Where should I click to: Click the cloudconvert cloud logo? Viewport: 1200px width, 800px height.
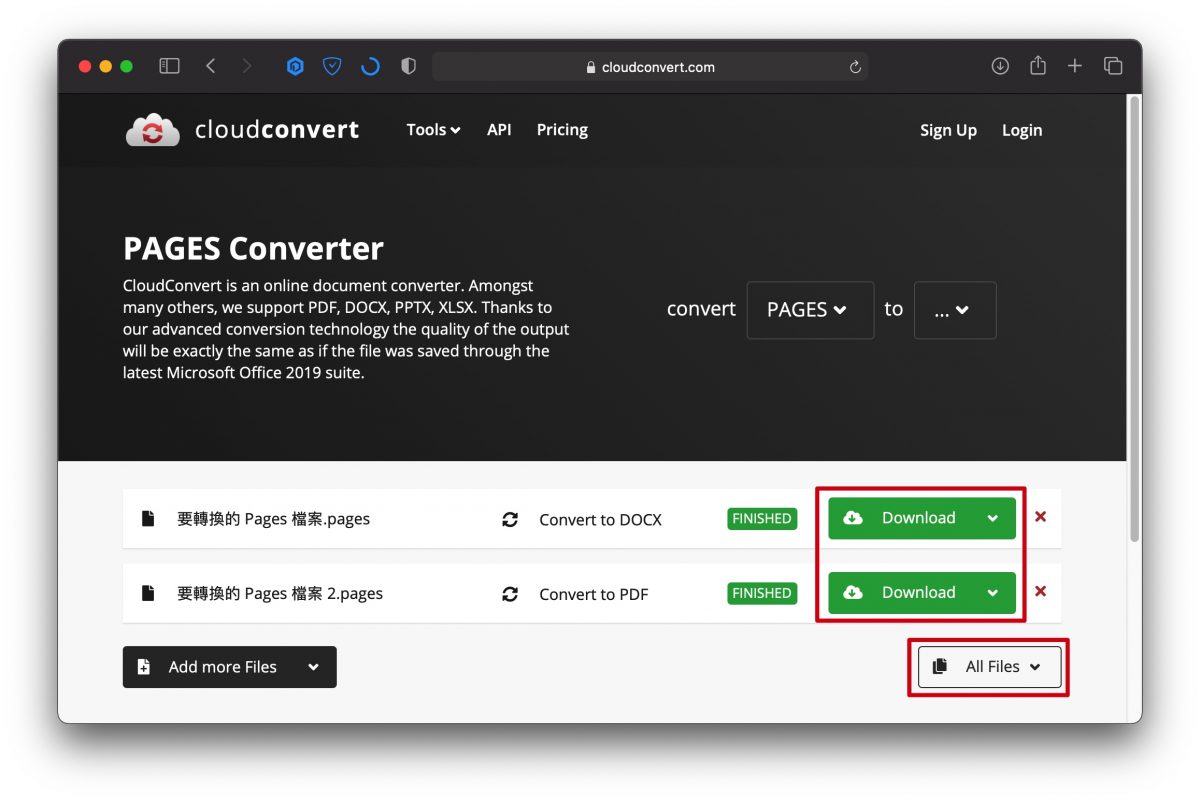click(x=152, y=130)
